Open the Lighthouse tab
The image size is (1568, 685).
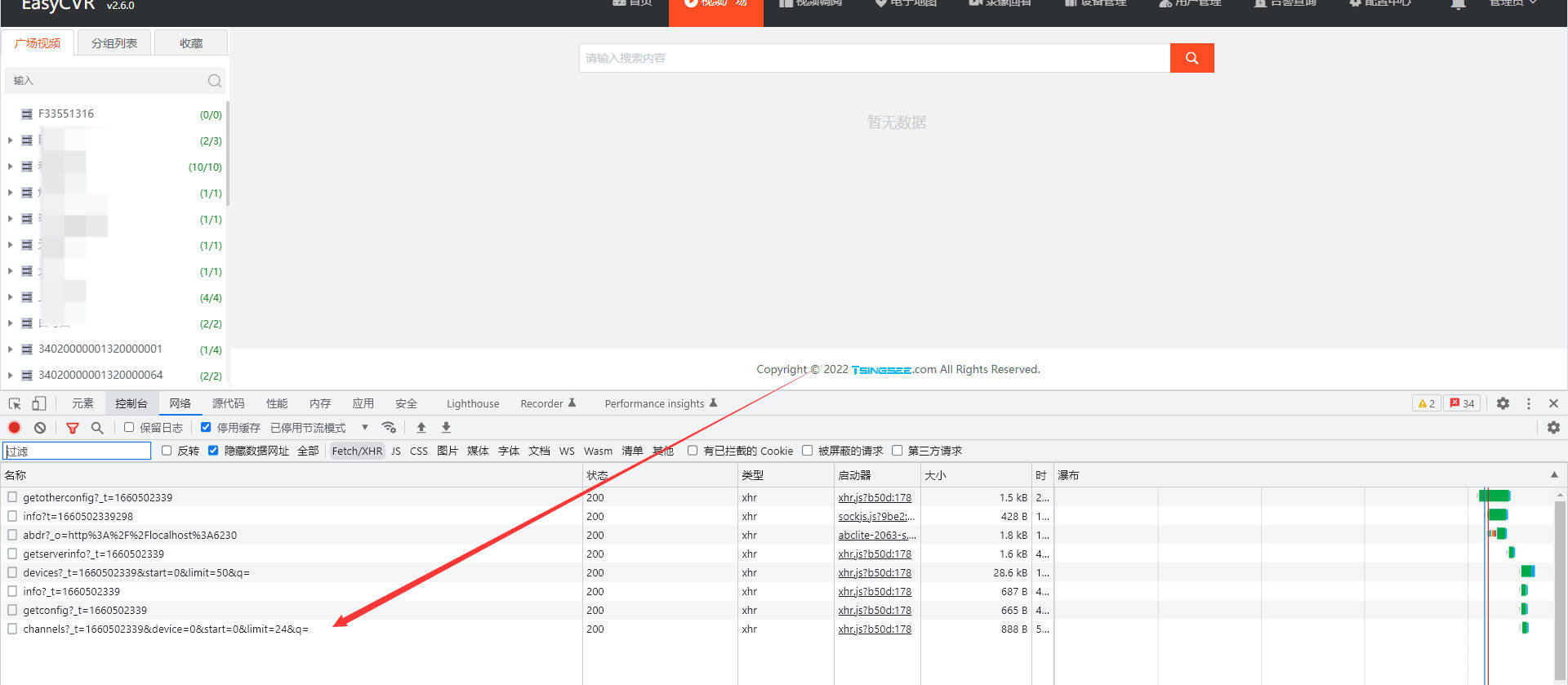click(x=473, y=403)
